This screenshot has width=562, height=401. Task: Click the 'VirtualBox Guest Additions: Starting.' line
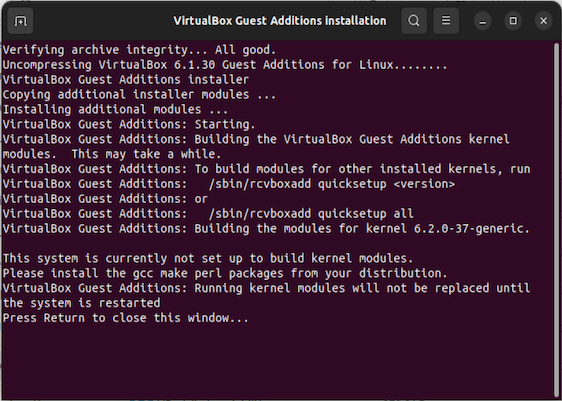[129, 124]
